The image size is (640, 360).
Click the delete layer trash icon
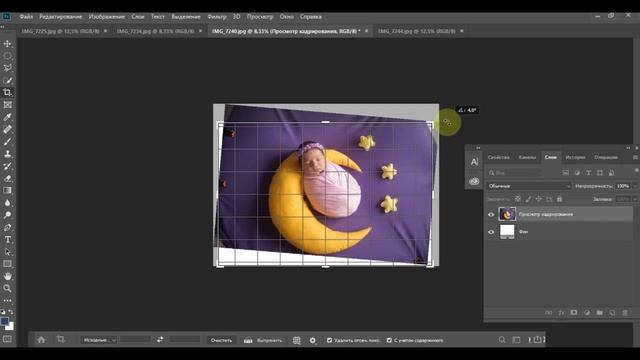click(624, 313)
